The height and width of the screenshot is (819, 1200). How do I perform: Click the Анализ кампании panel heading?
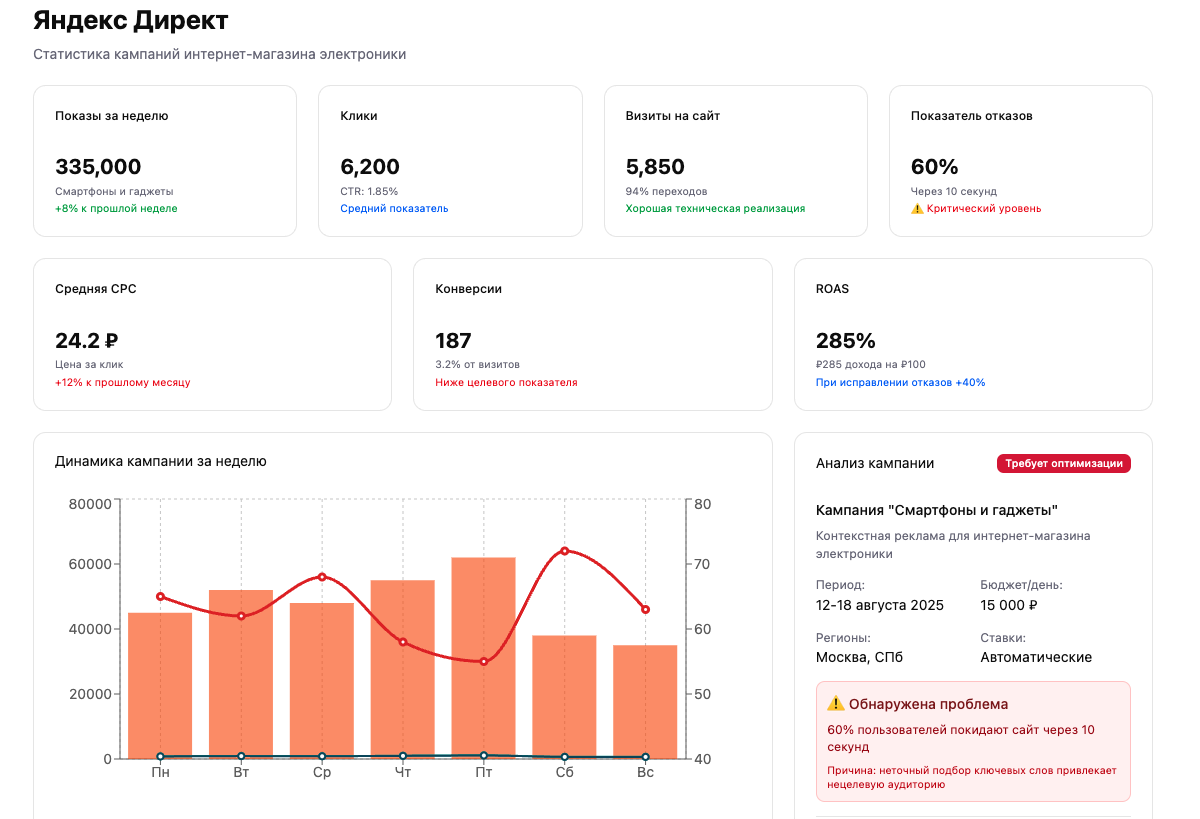[x=875, y=463]
